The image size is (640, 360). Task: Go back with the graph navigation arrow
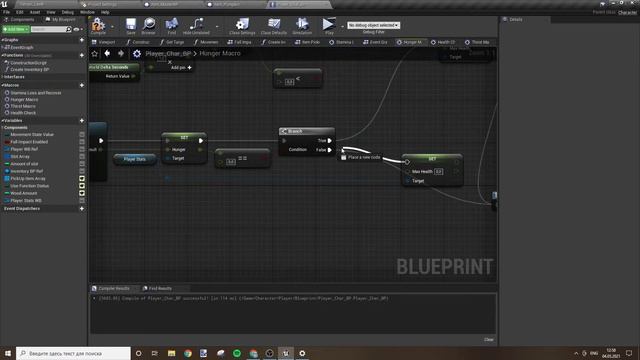tap(107, 53)
